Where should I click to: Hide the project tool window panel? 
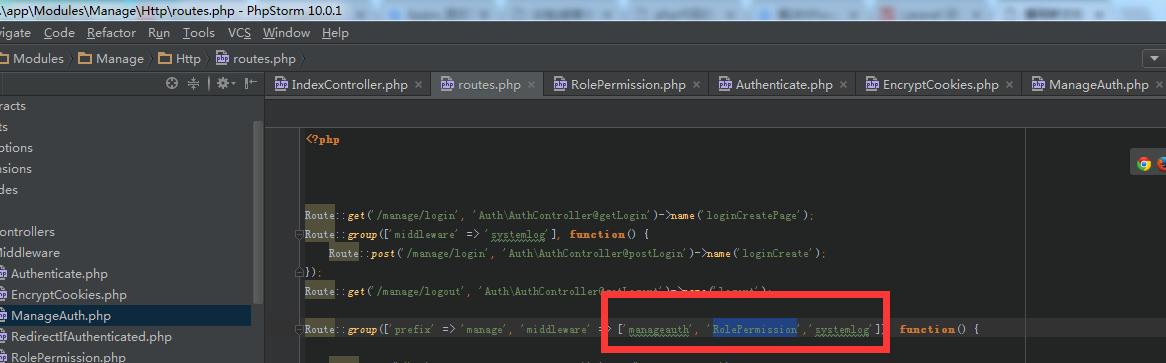[251, 84]
